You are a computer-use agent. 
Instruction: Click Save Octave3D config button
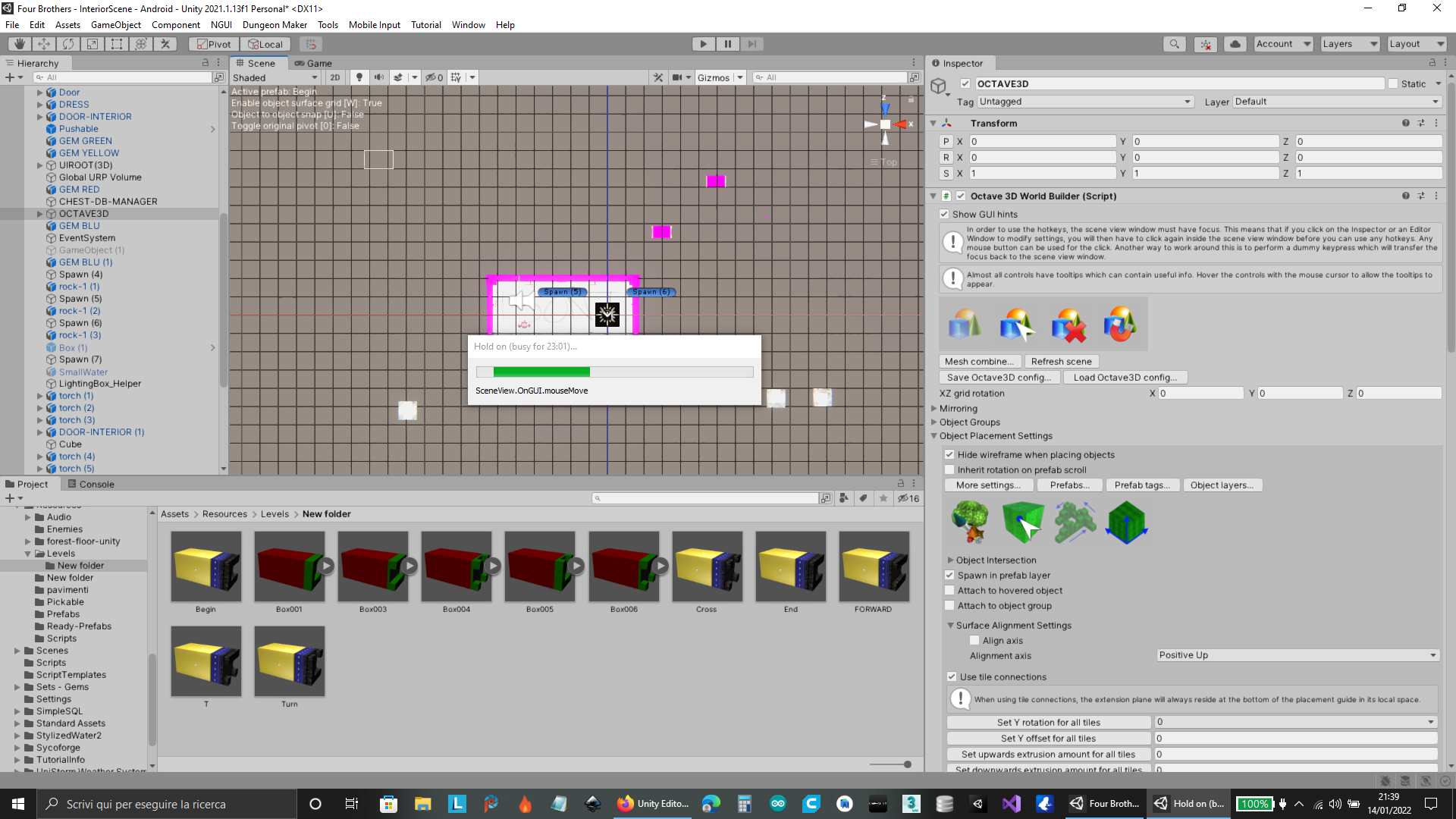pos(999,378)
